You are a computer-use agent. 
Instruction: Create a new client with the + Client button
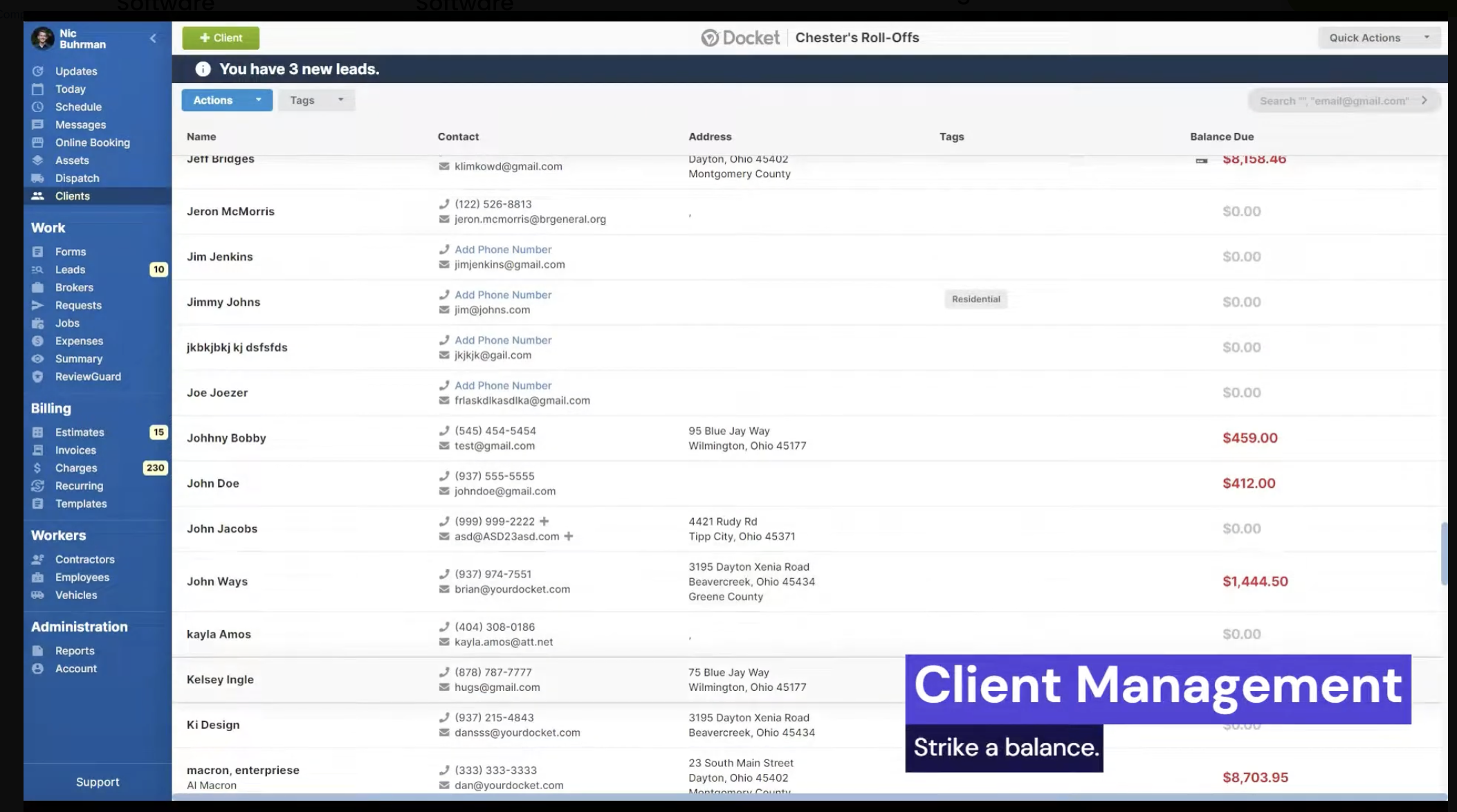(220, 37)
